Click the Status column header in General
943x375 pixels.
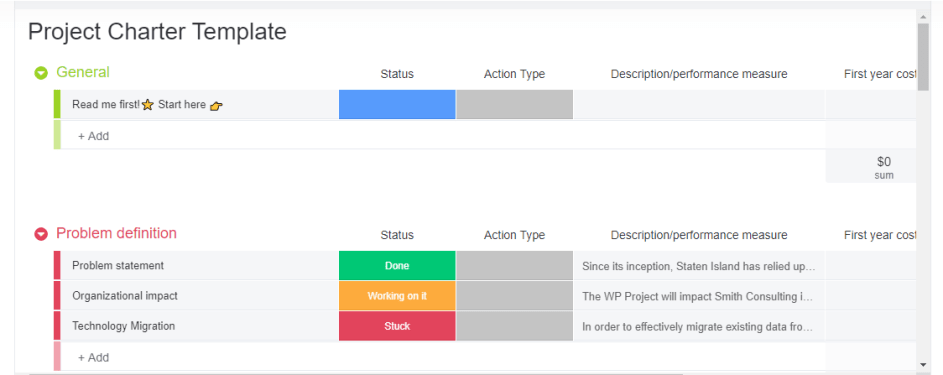397,74
